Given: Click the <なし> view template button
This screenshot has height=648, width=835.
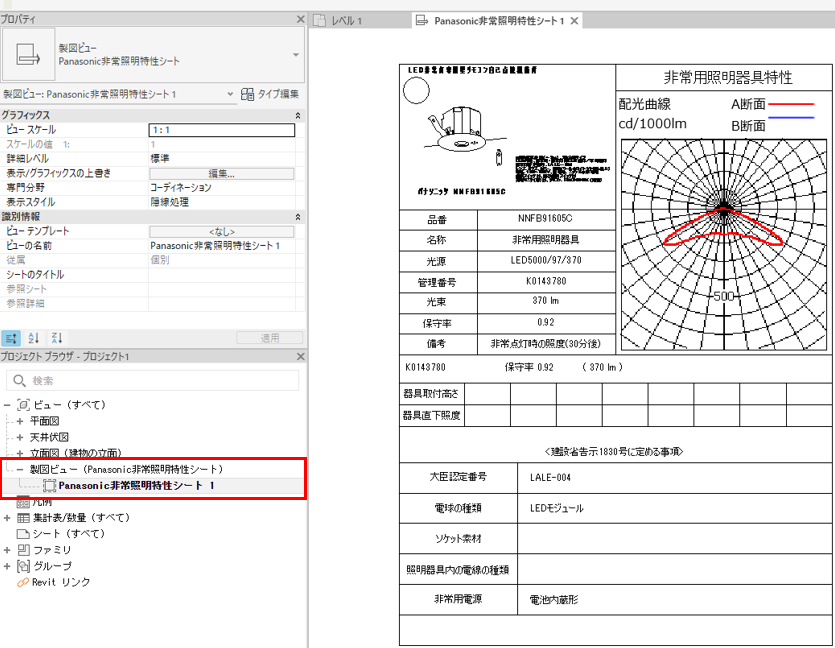Looking at the screenshot, I should click(221, 231).
